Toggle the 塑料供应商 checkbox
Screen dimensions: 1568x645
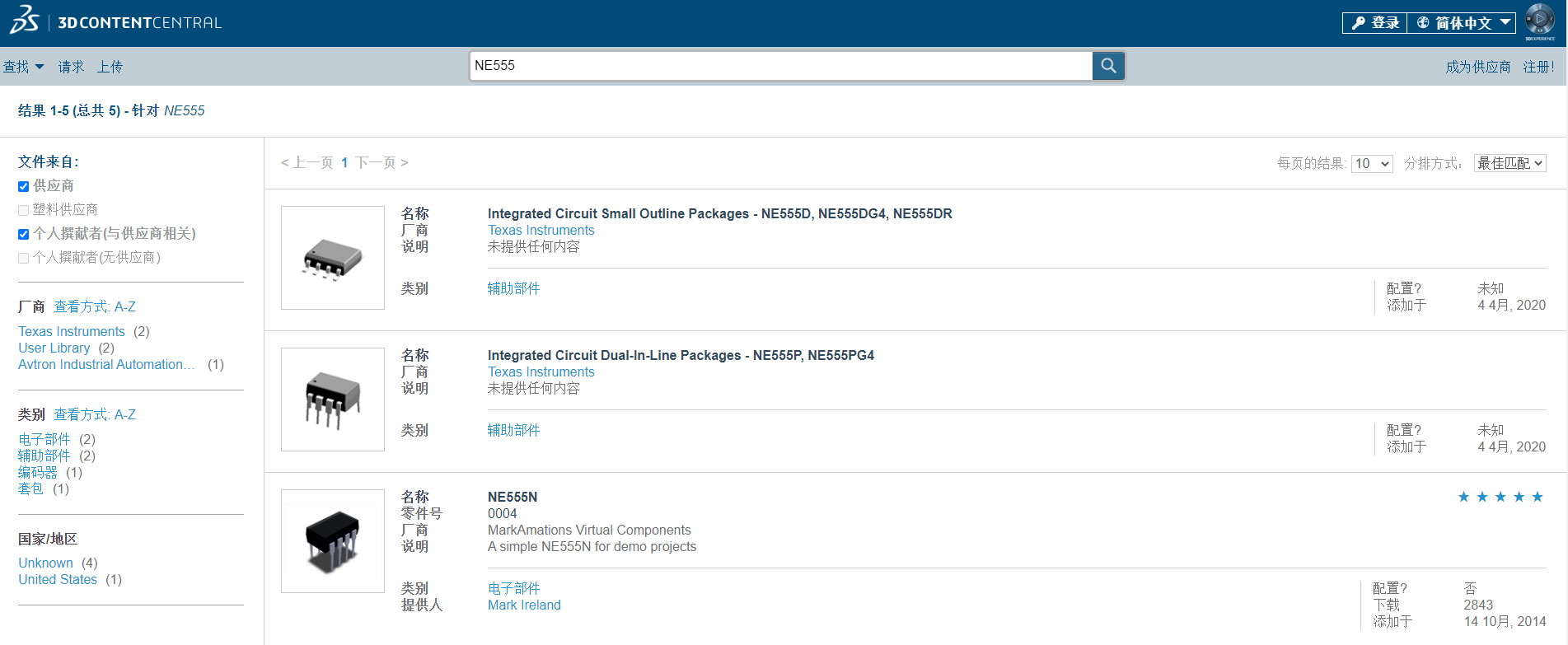click(x=23, y=210)
